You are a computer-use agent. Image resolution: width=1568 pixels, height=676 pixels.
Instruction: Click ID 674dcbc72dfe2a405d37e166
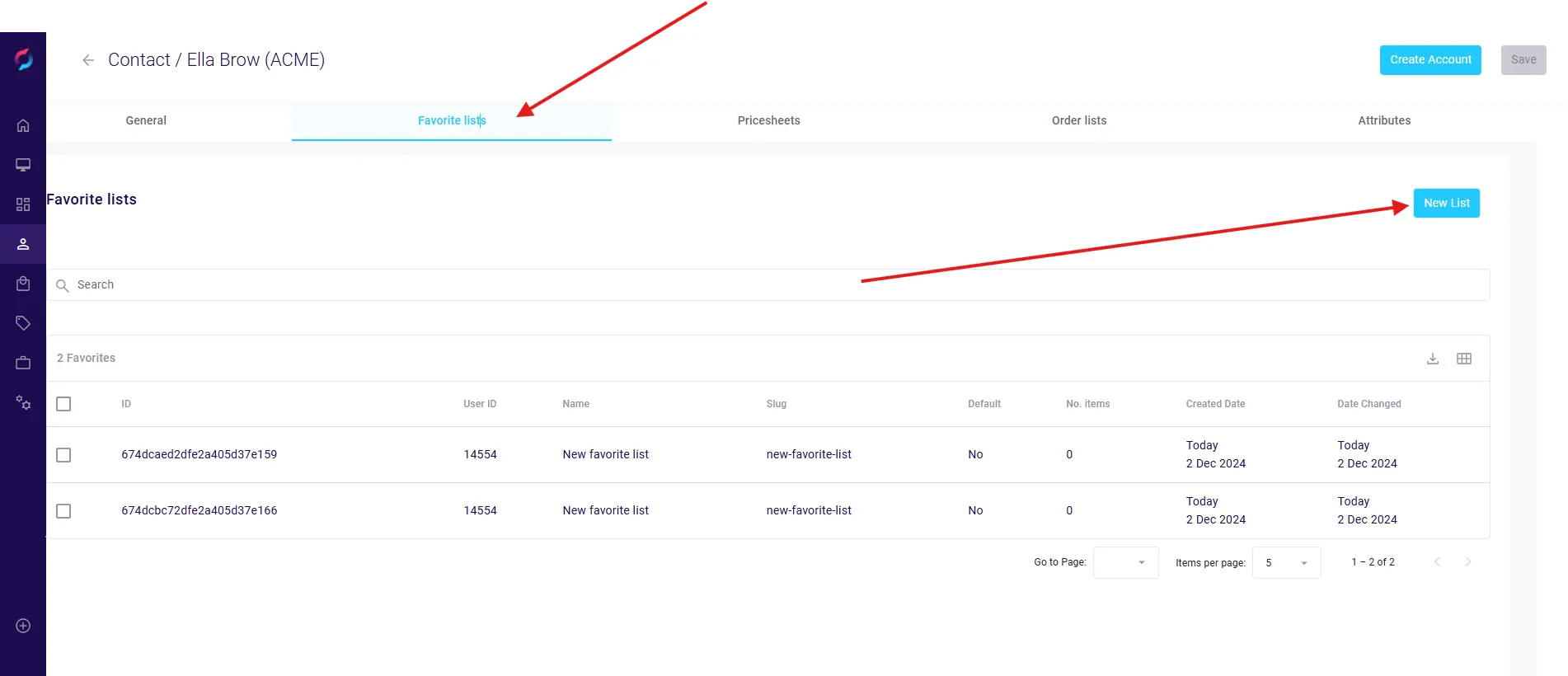coord(200,511)
